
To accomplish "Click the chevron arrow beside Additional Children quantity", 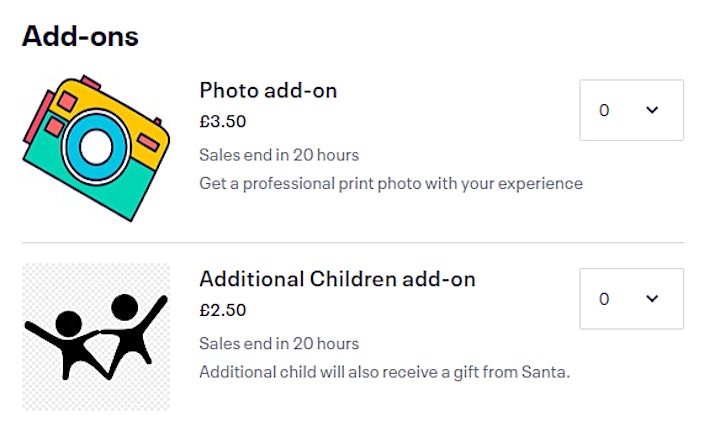I will (652, 299).
